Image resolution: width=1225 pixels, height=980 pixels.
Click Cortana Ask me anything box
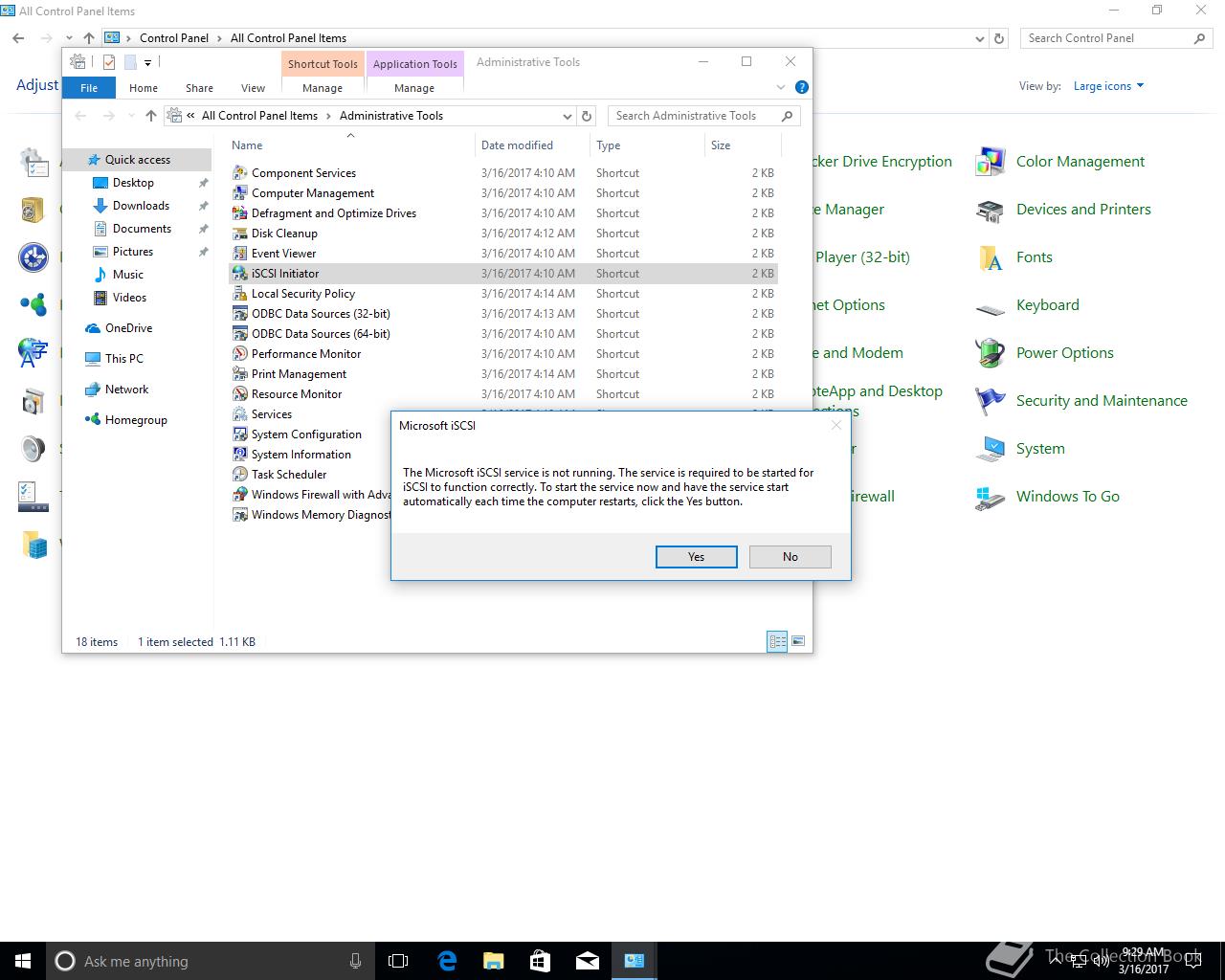coord(211,961)
